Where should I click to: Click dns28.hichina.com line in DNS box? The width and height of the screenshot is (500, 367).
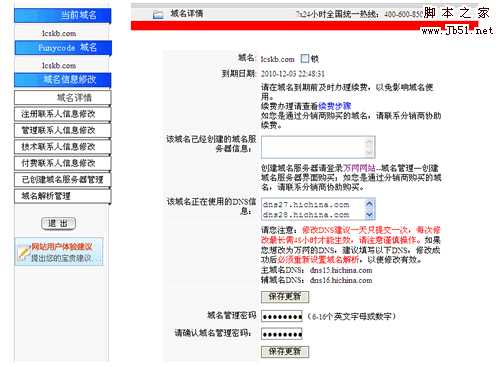pyautogui.click(x=306, y=215)
